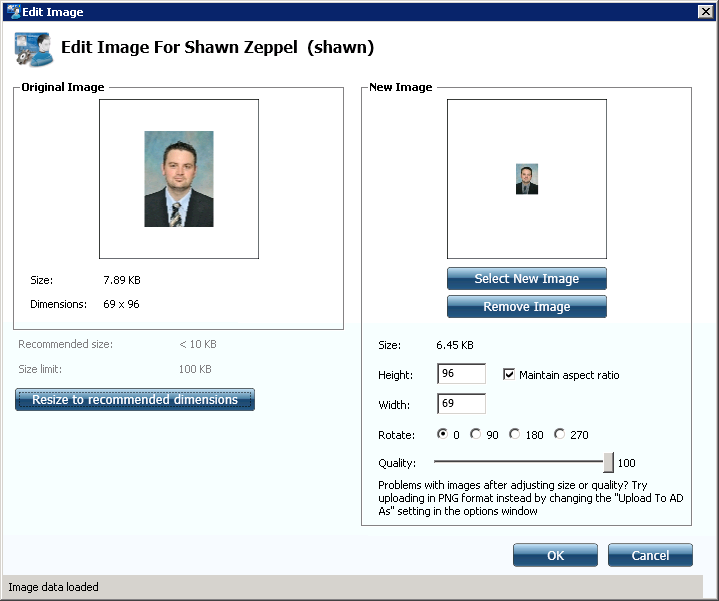This screenshot has height=601, width=719.
Task: Click the Remove Image button
Action: [x=527, y=306]
